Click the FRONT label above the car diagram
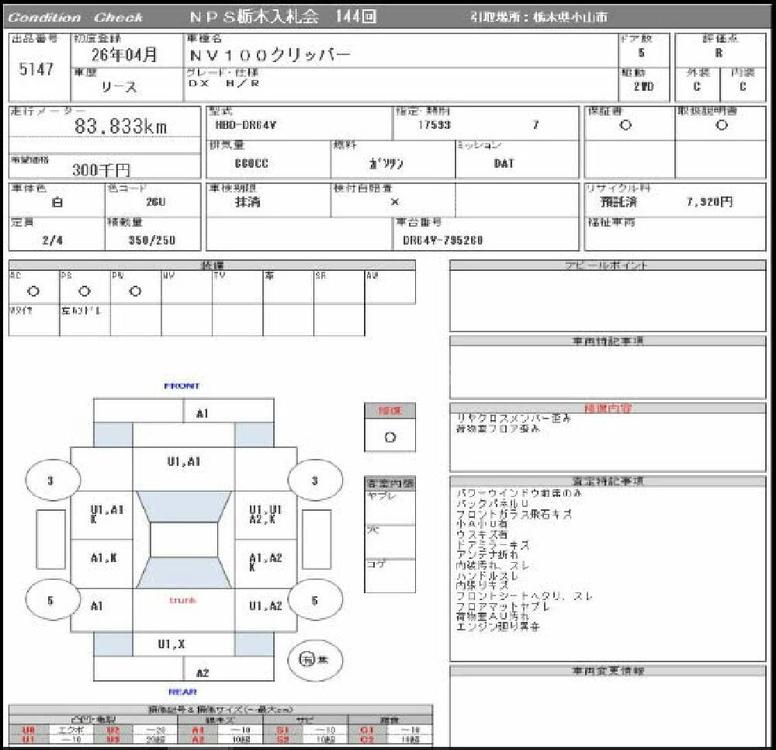The image size is (776, 750). point(182,385)
